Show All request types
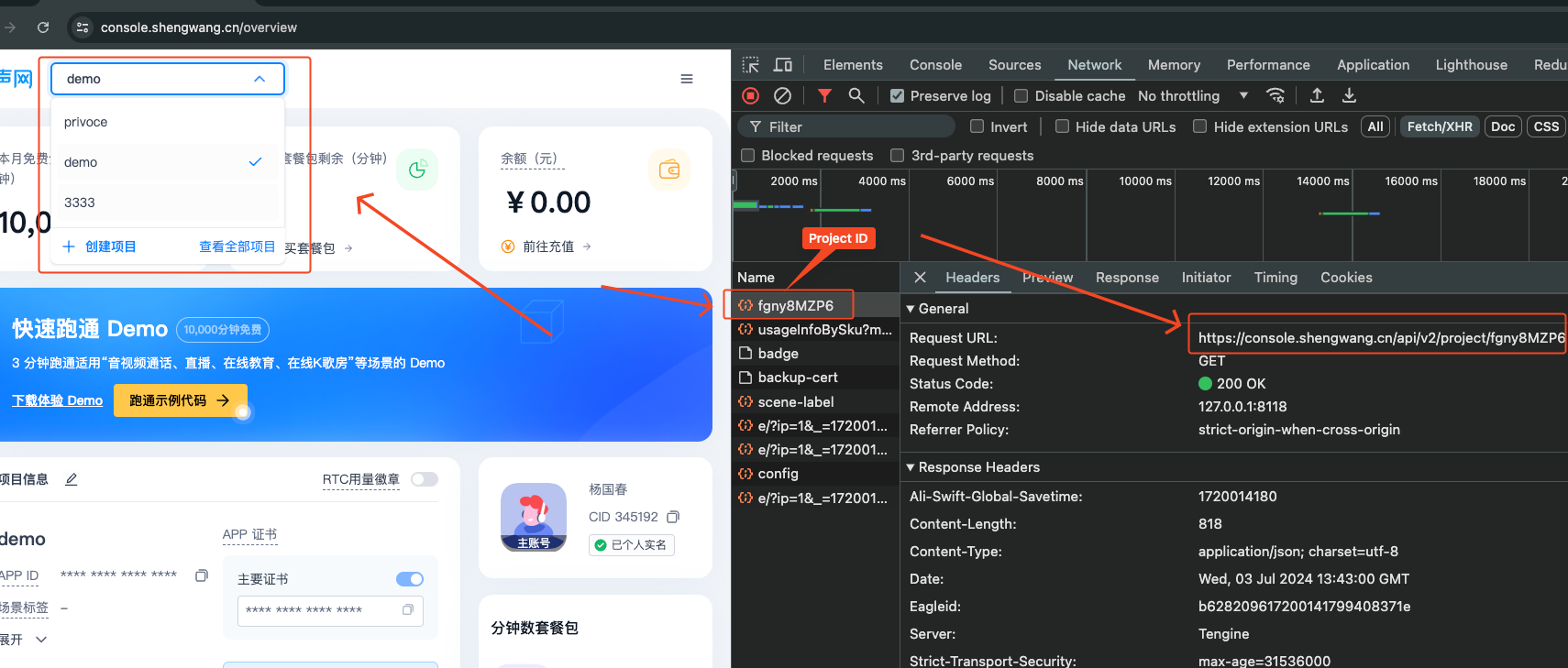1568x668 pixels. 1375,126
